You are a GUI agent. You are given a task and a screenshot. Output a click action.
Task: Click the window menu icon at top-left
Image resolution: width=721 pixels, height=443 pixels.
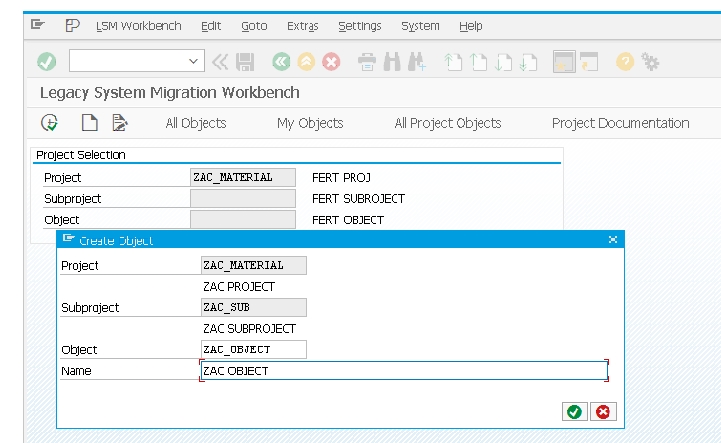click(38, 24)
